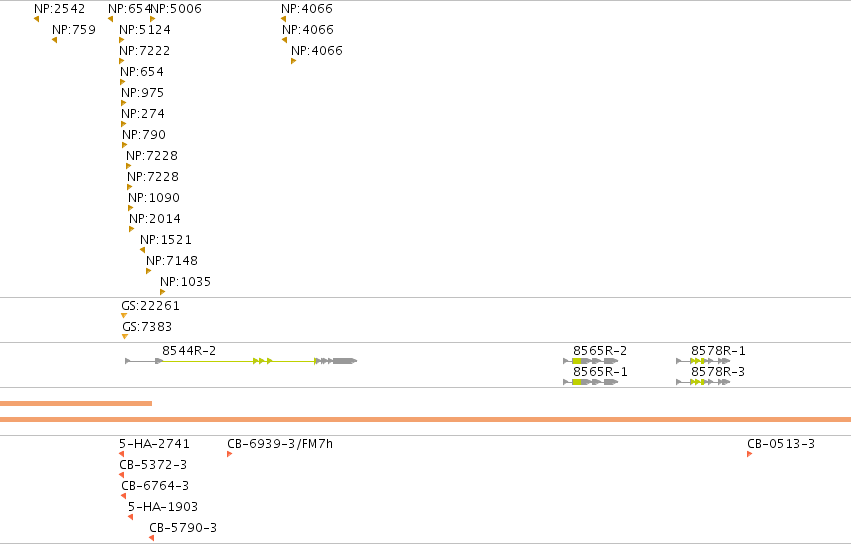Select the NP:2014 insertion marker

[x=131, y=229]
